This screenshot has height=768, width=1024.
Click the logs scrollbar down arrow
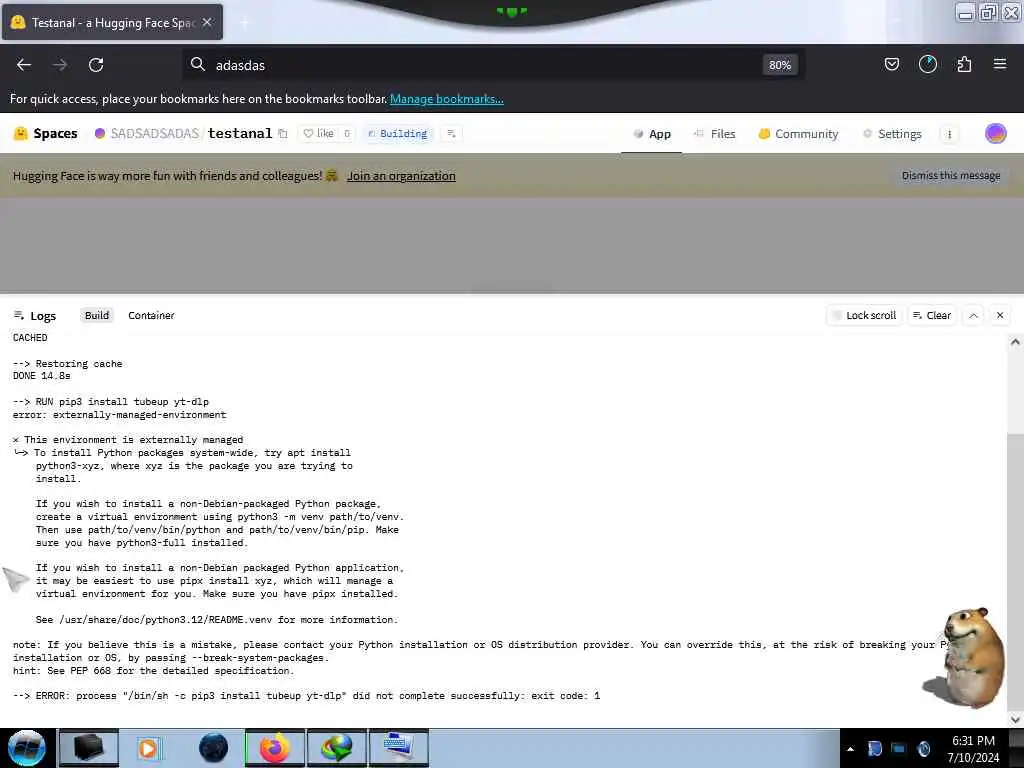click(x=1015, y=720)
